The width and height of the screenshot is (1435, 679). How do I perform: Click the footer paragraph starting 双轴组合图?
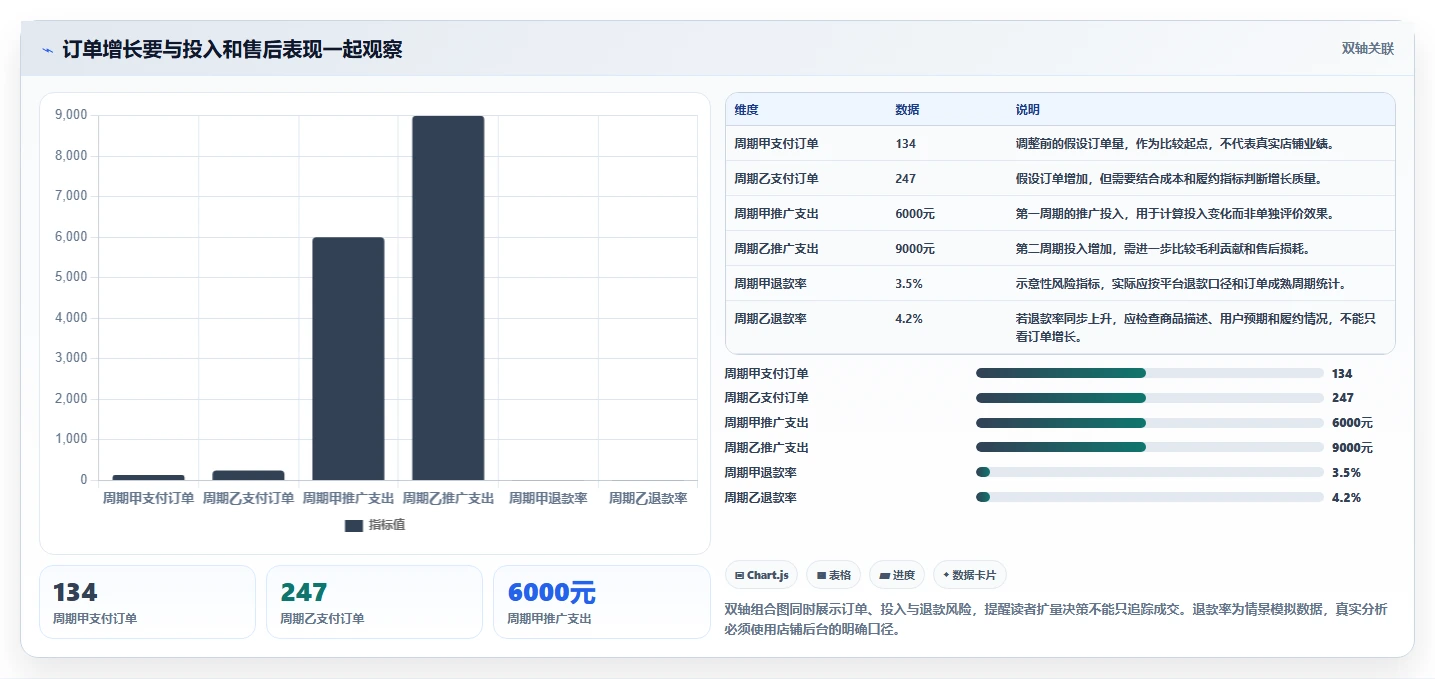click(1055, 620)
